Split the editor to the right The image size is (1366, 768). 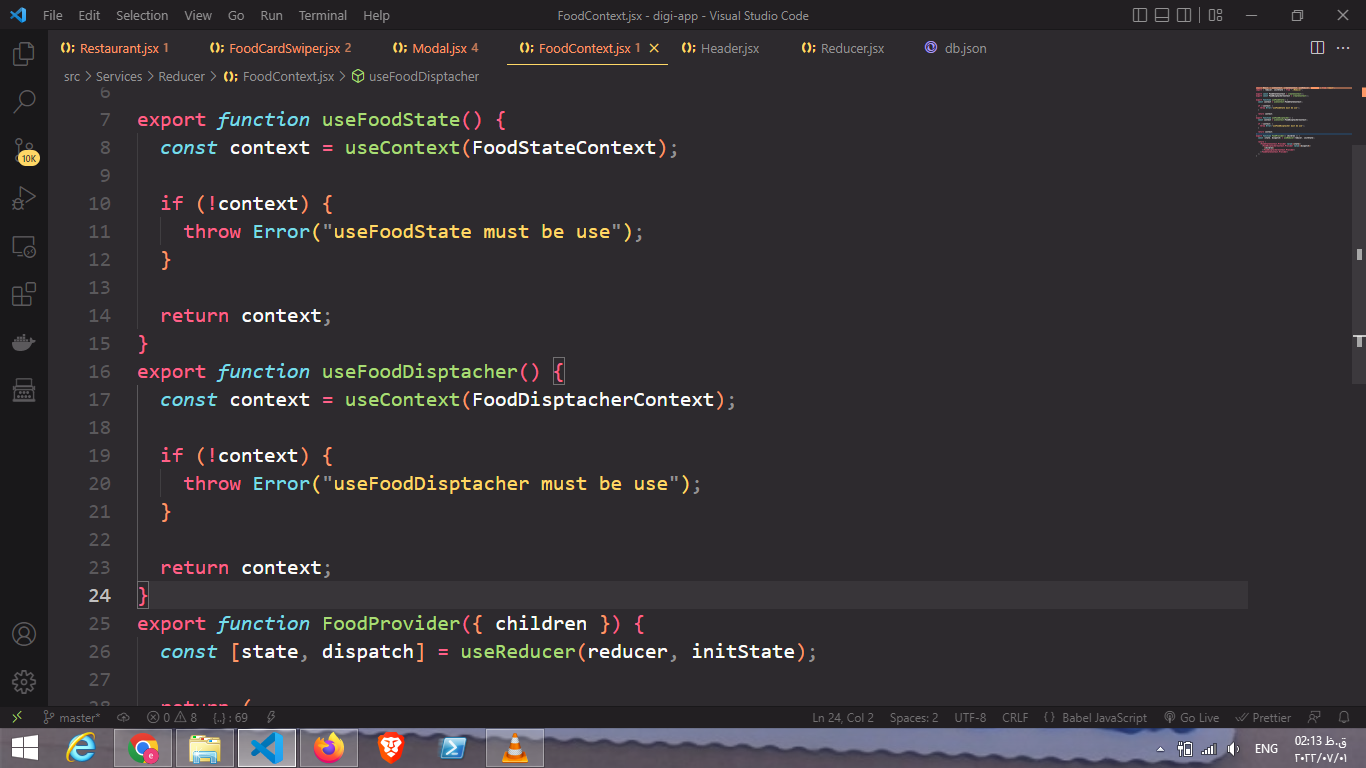[1317, 48]
